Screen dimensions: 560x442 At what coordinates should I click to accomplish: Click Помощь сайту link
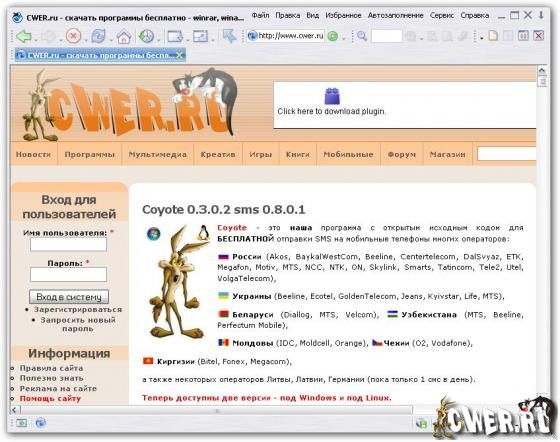pos(50,398)
